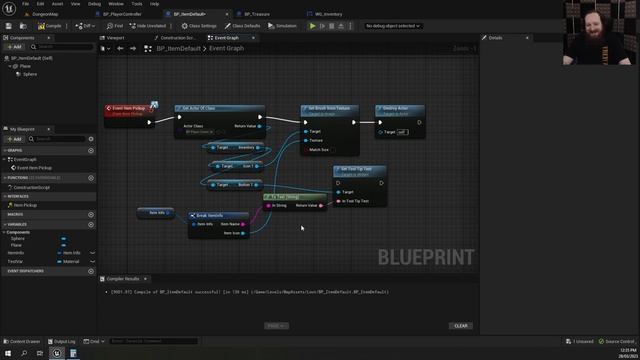Click BP_ItemDefault in the breadcrumb

pyautogui.click(x=178, y=49)
